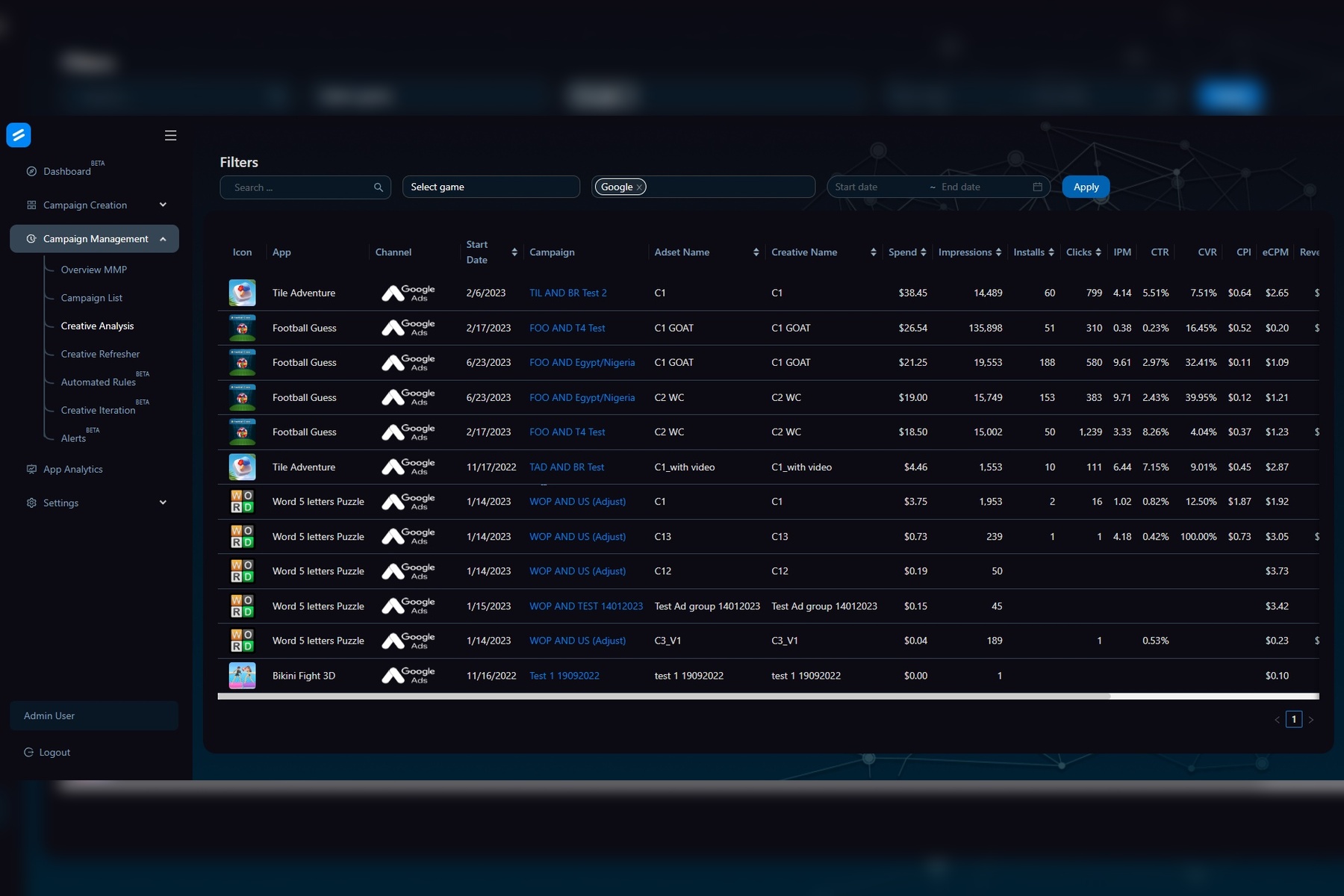Expand the Campaign Creation menu
1344x896 pixels.
(x=163, y=205)
